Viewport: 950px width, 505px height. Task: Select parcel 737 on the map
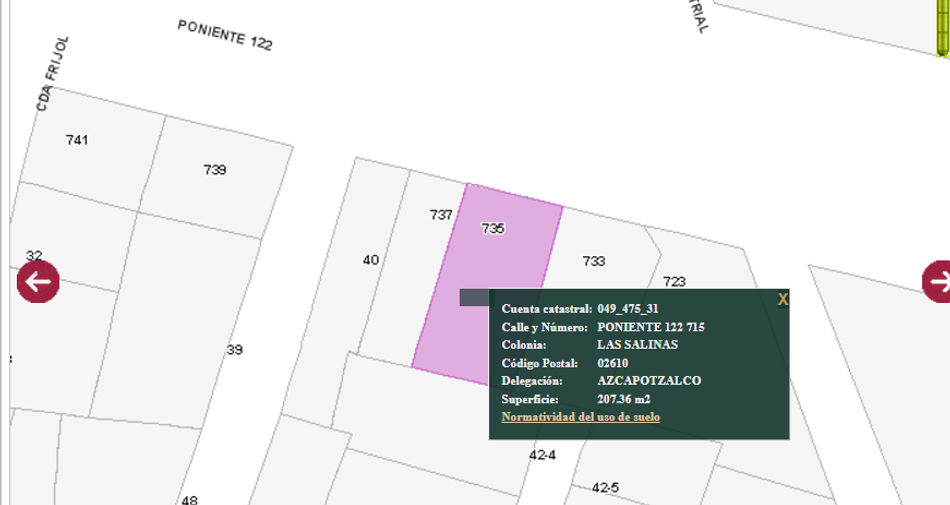tap(441, 215)
